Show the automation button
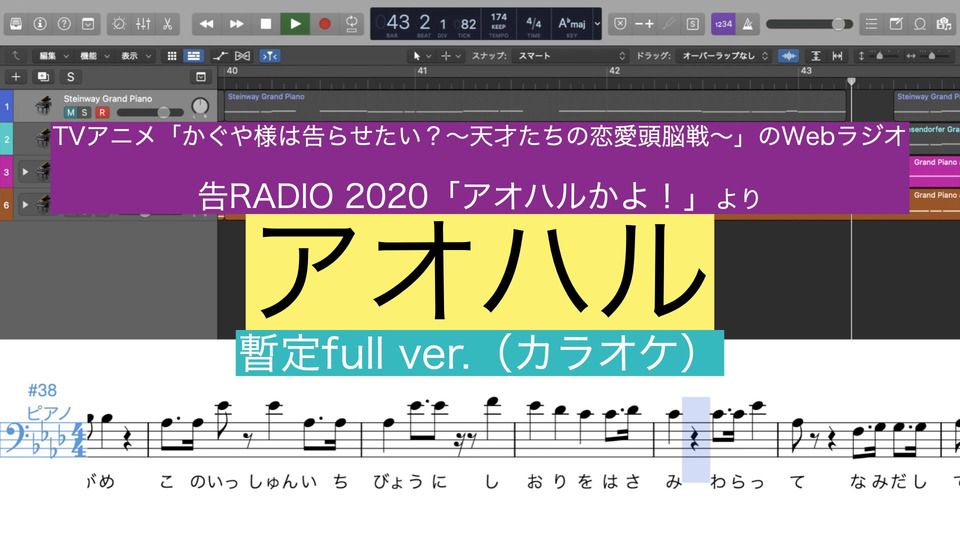Viewport: 960px width, 540px height. click(220, 56)
